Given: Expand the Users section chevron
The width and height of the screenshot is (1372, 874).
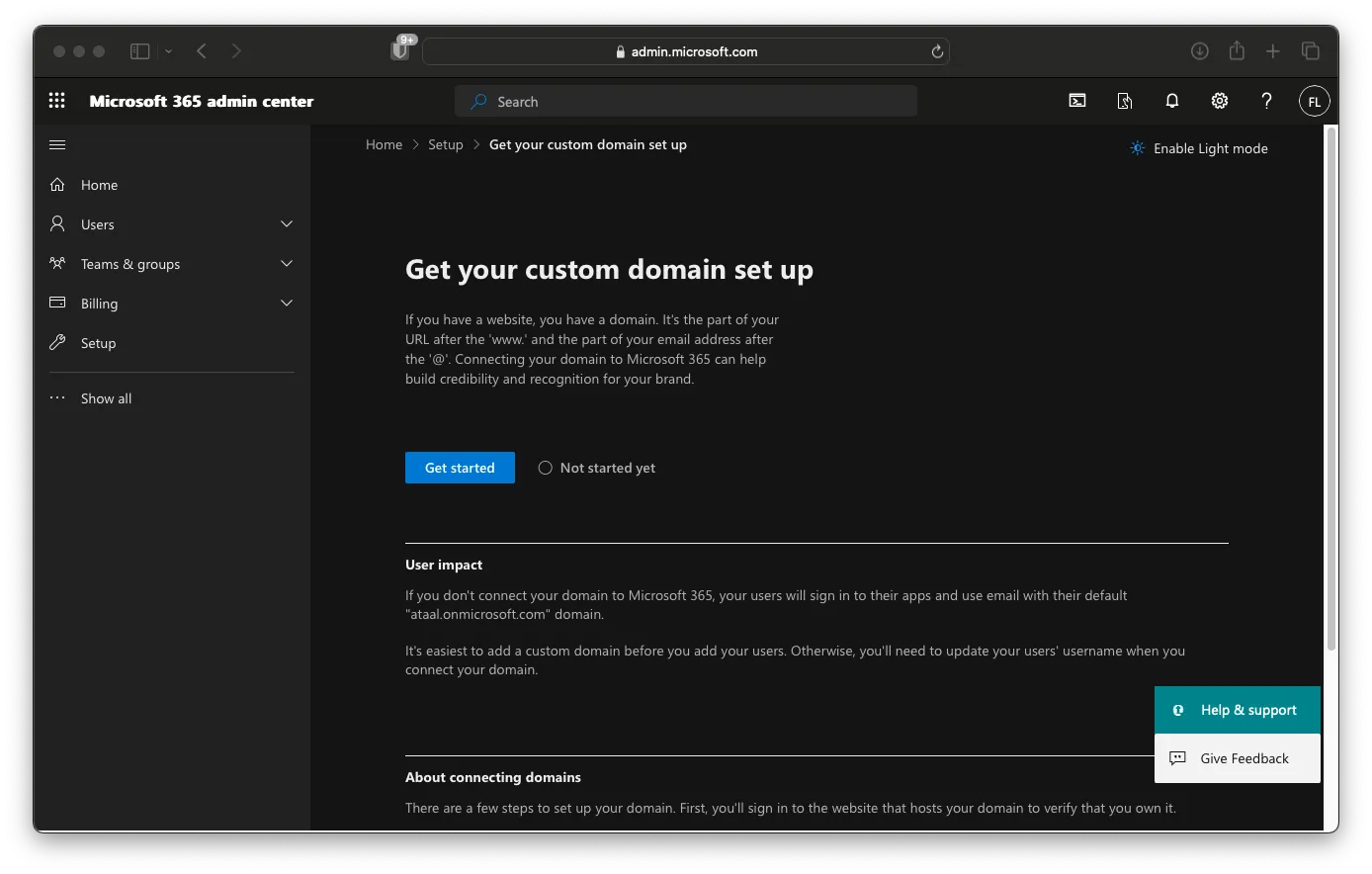Looking at the screenshot, I should click(287, 224).
